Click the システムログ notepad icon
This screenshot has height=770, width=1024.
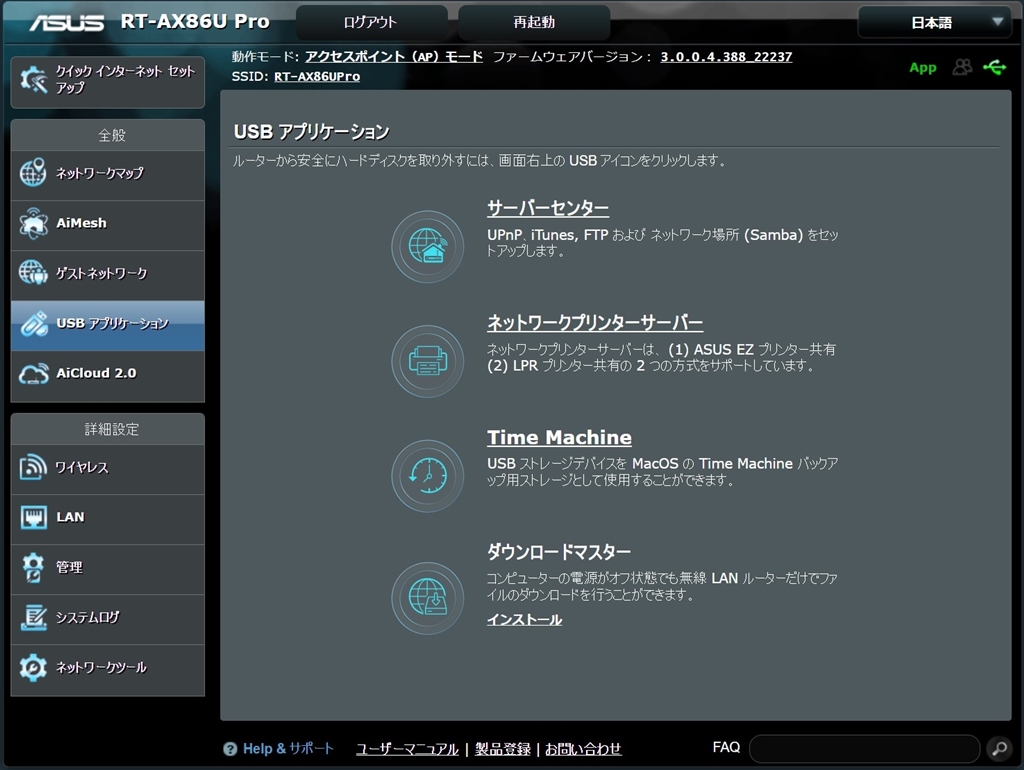pos(33,617)
